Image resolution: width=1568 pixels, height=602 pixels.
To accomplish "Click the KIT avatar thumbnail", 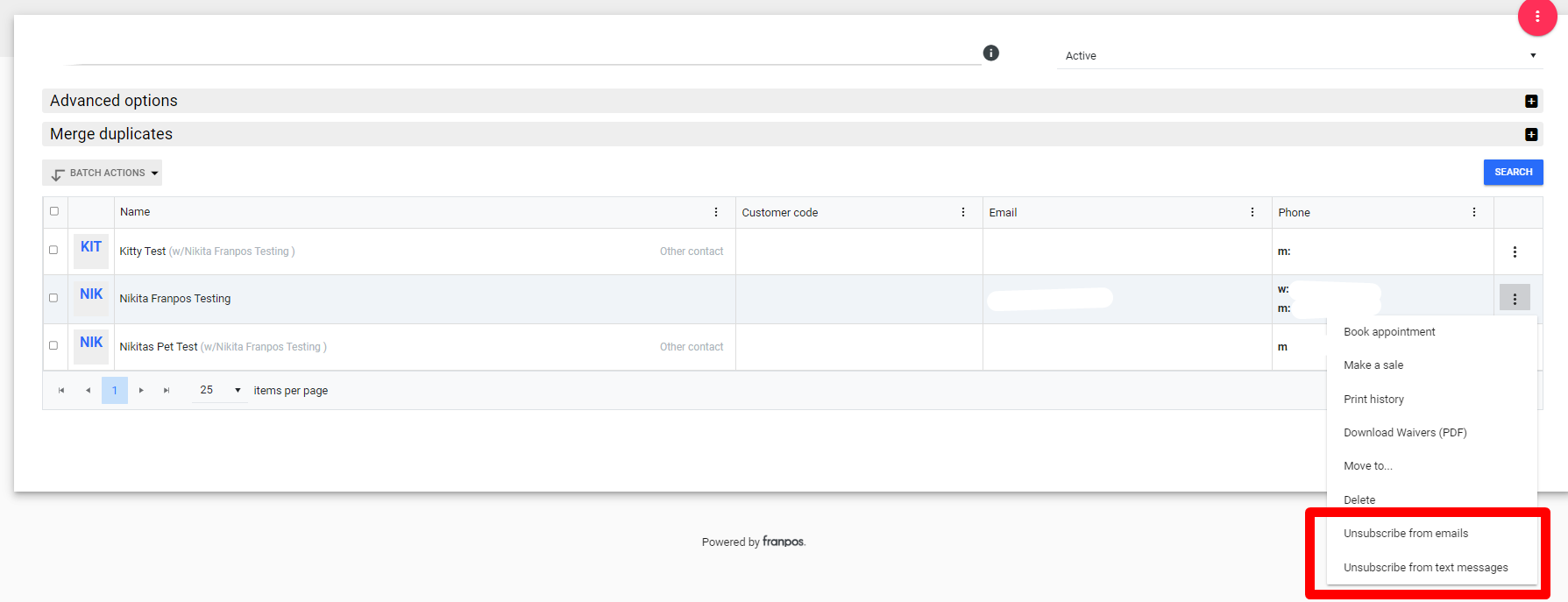I will [91, 251].
